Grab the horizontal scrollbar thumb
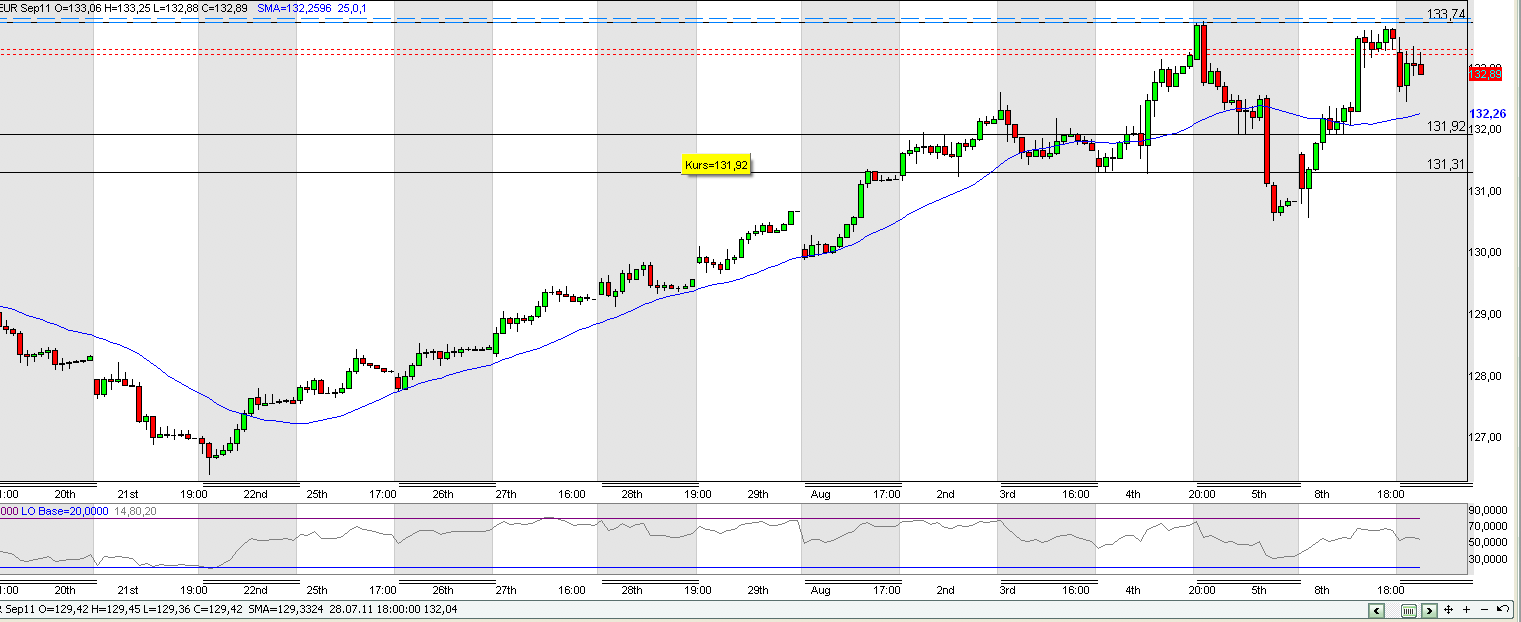 1409,610
